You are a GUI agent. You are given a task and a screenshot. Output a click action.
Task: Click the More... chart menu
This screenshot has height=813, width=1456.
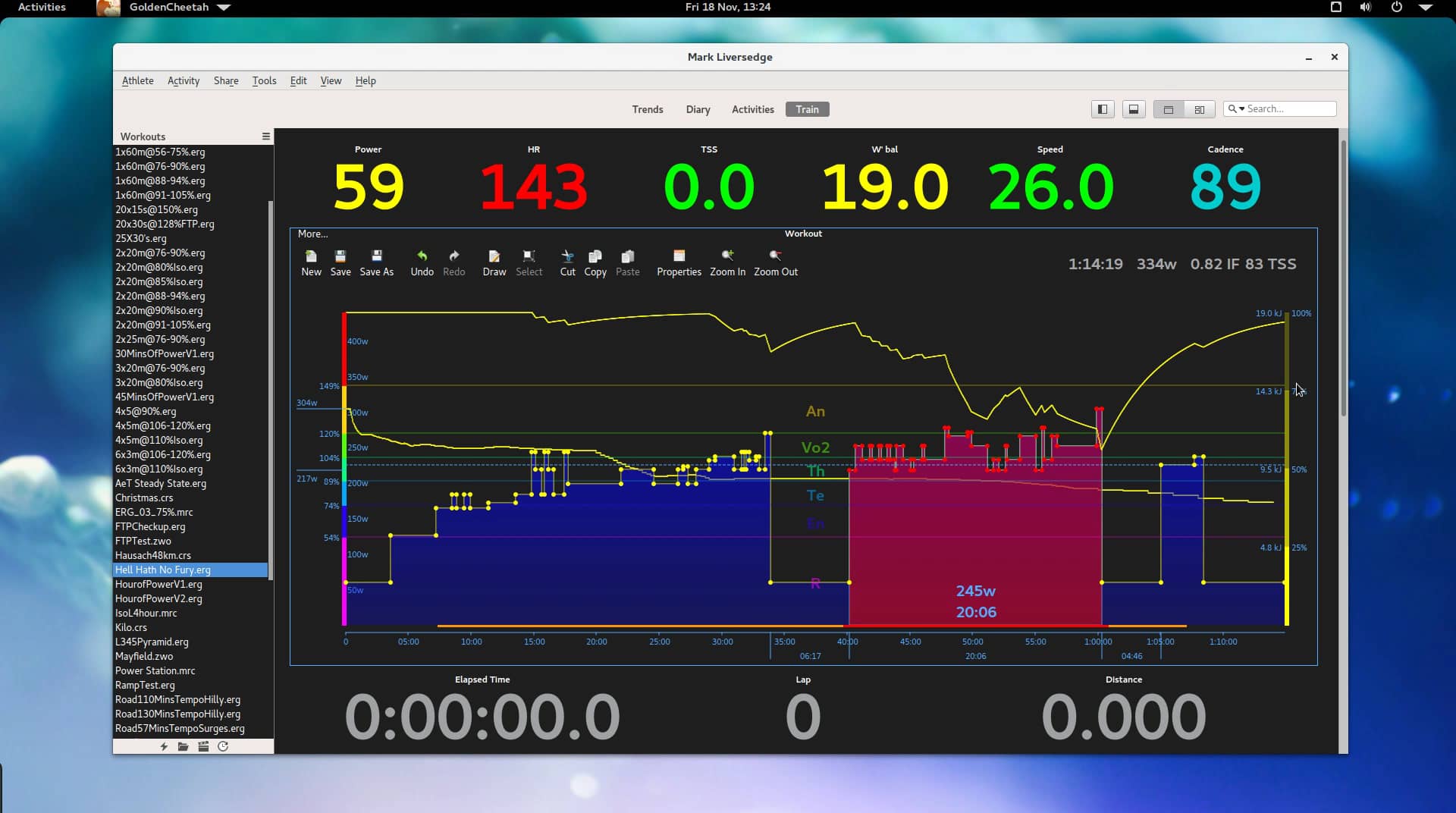click(x=312, y=234)
